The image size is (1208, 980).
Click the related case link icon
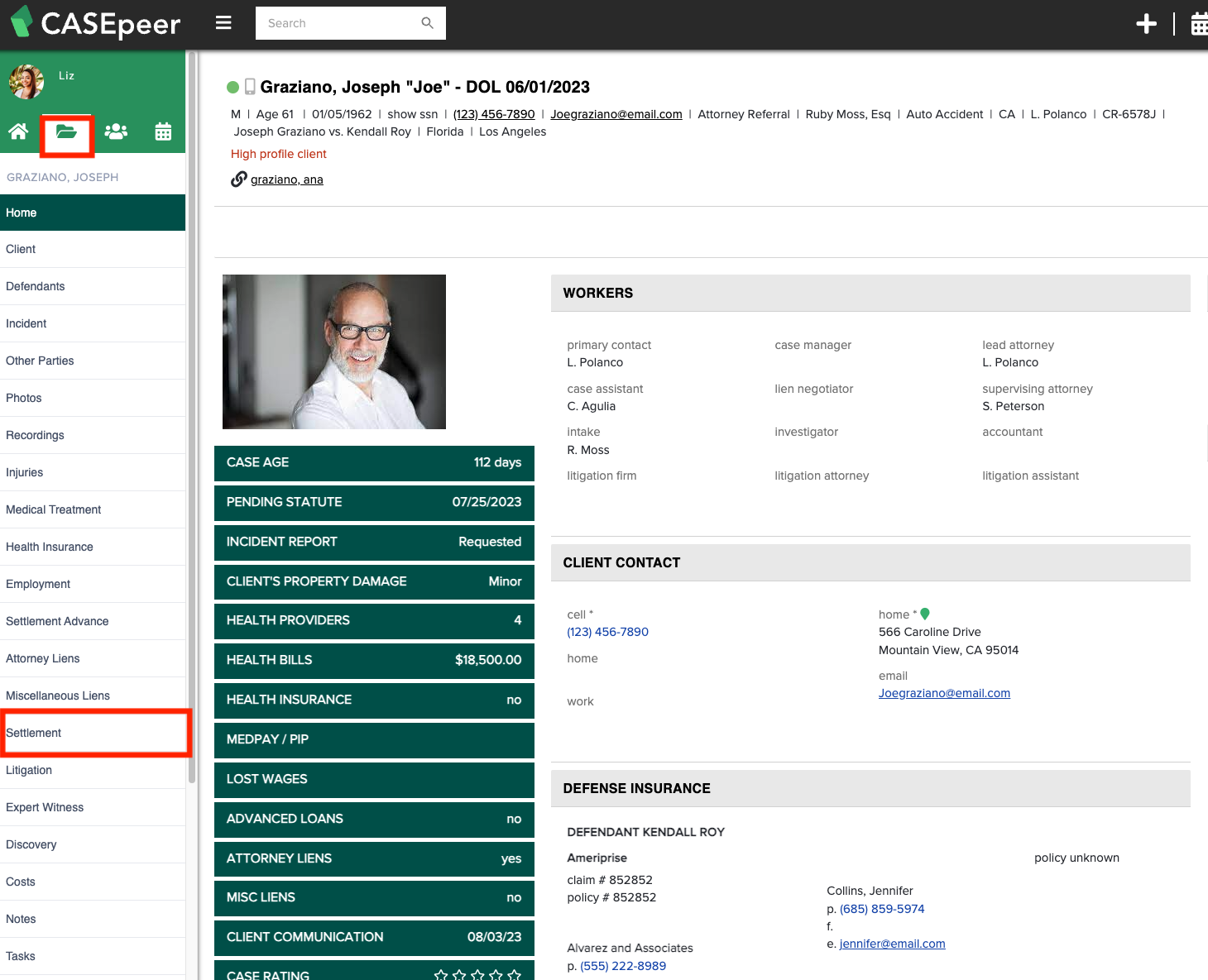pos(238,179)
